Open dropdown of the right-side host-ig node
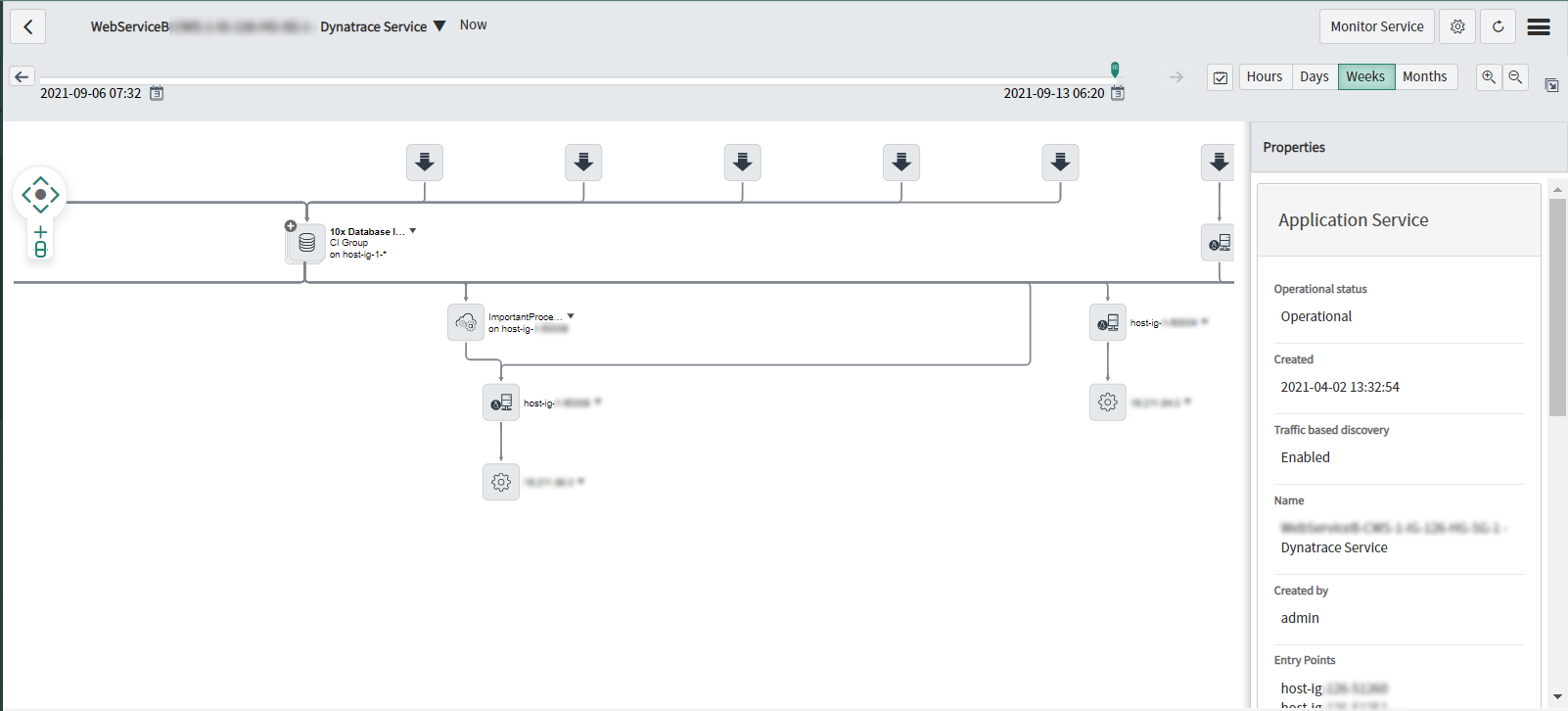 1205,321
